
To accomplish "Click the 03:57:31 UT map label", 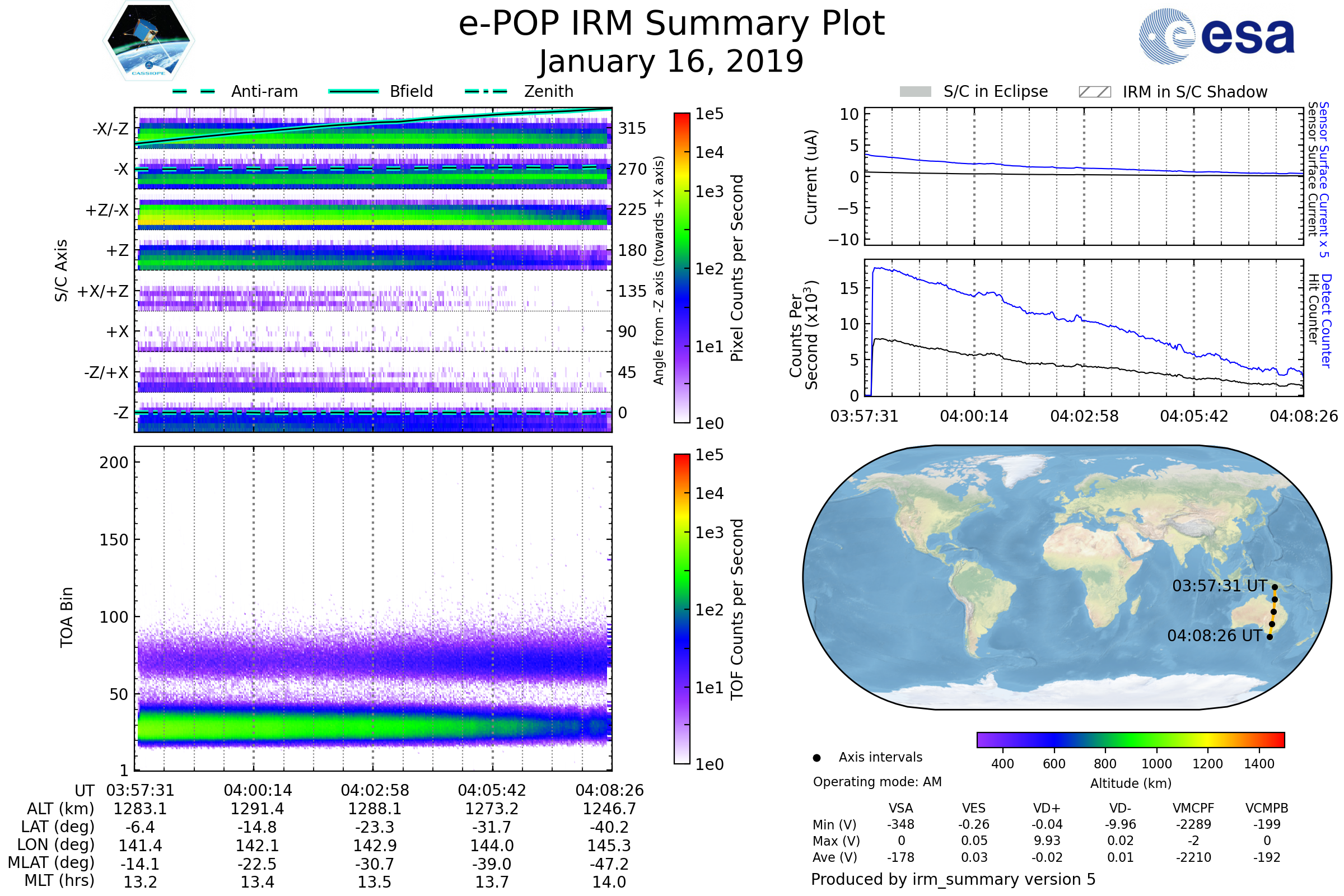I will [x=1220, y=586].
